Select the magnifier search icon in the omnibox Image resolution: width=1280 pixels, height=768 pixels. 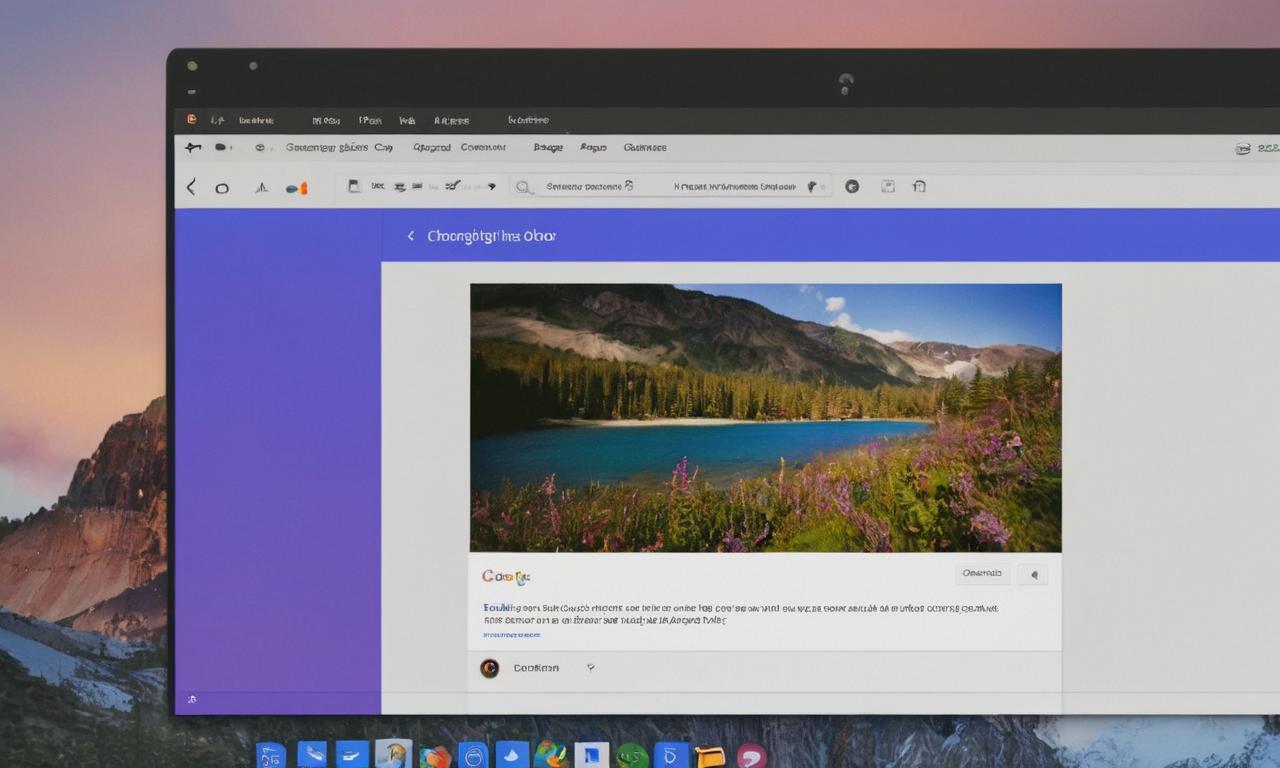point(525,186)
